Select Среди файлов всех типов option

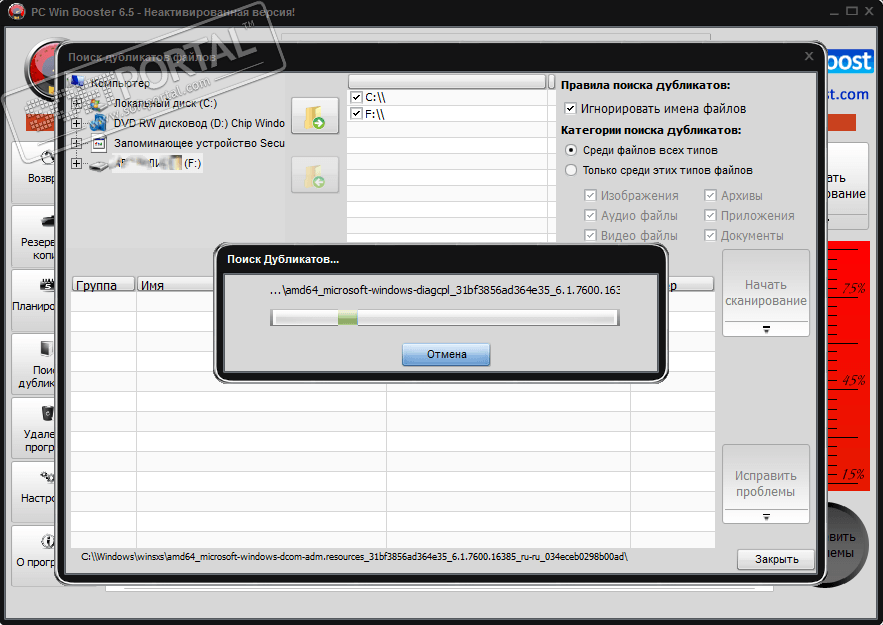coord(571,150)
